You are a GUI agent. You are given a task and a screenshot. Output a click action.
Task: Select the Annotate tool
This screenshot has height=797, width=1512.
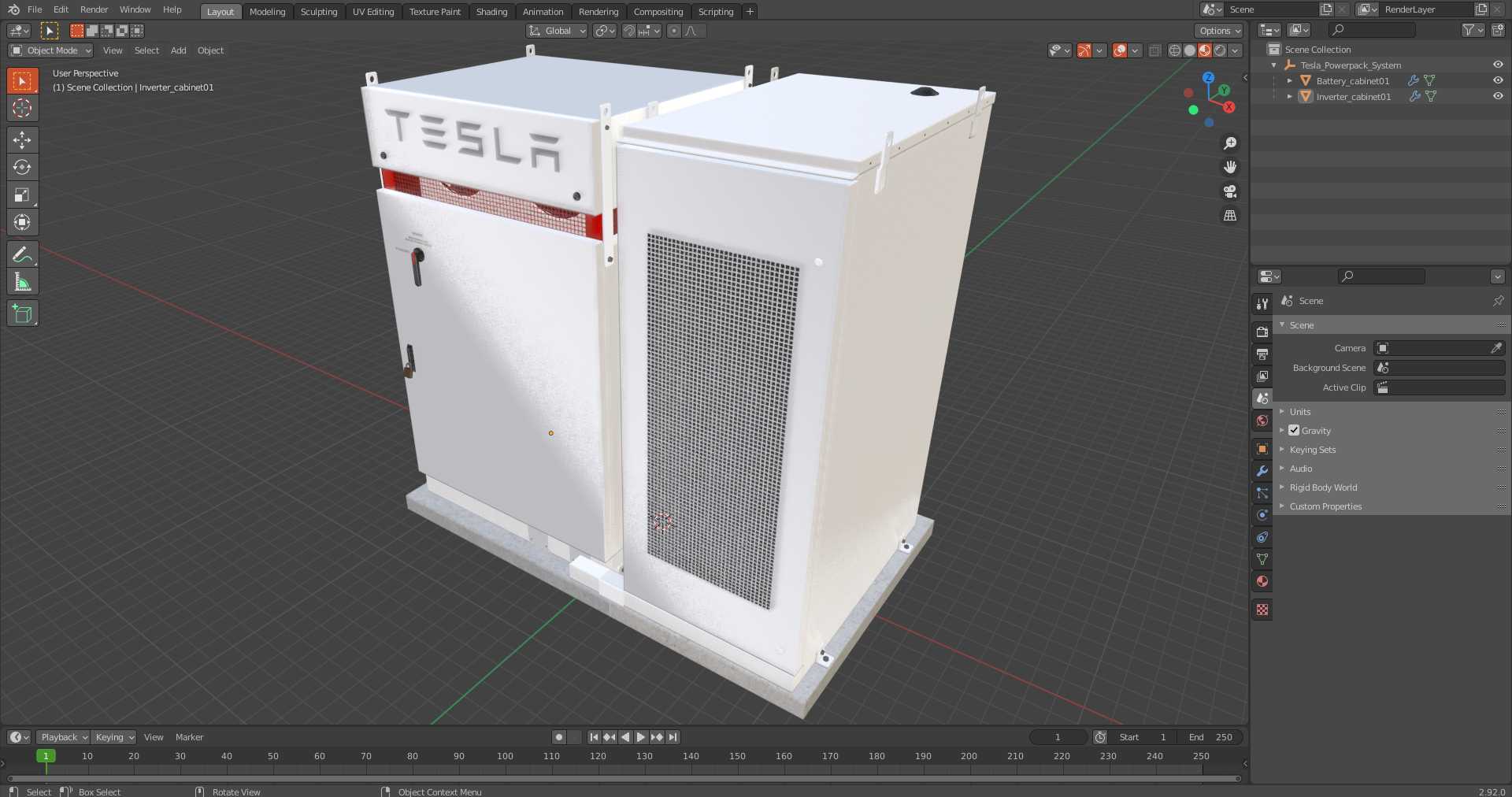[22, 254]
